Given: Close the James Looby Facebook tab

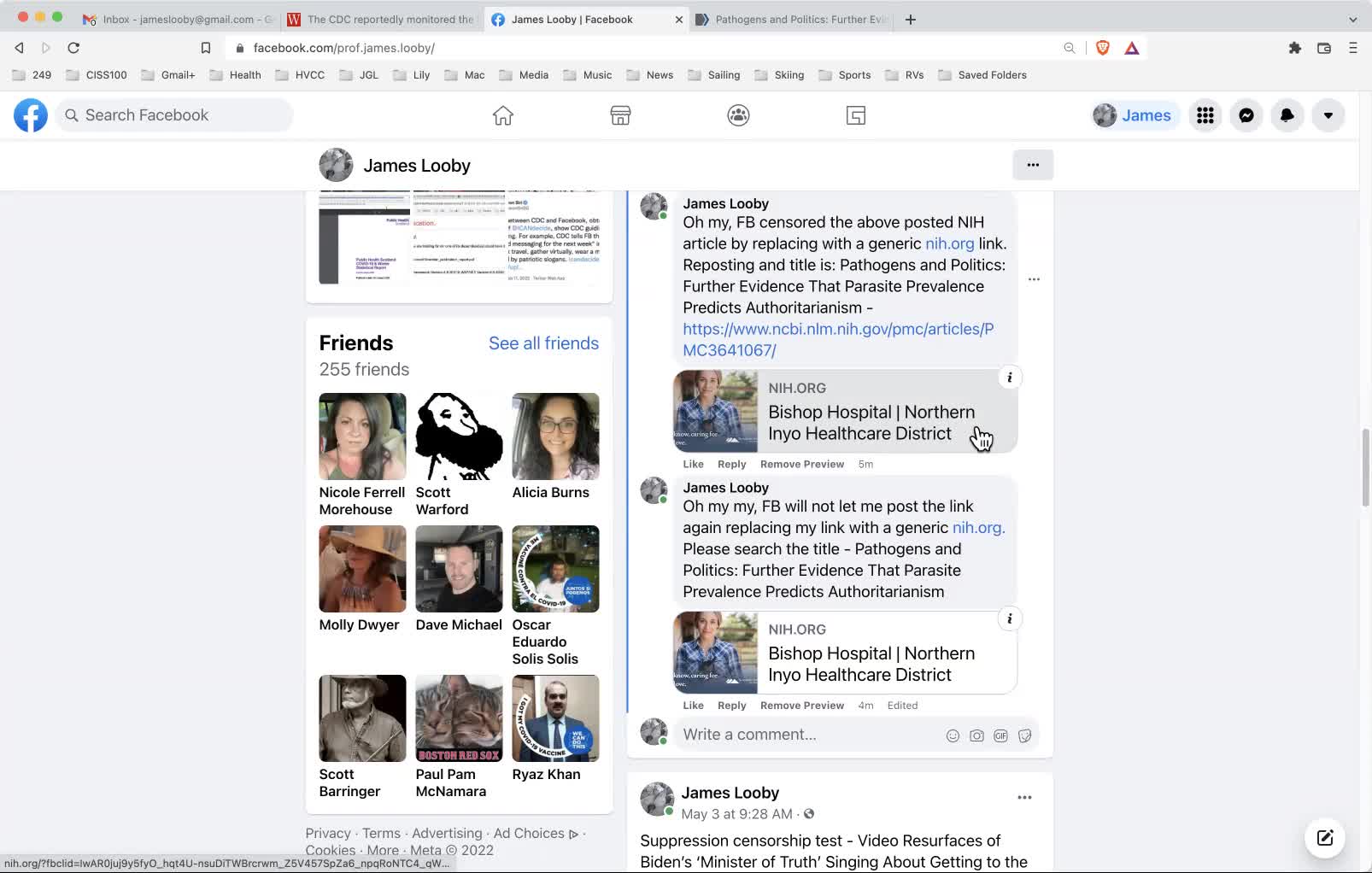Looking at the screenshot, I should coord(679,20).
